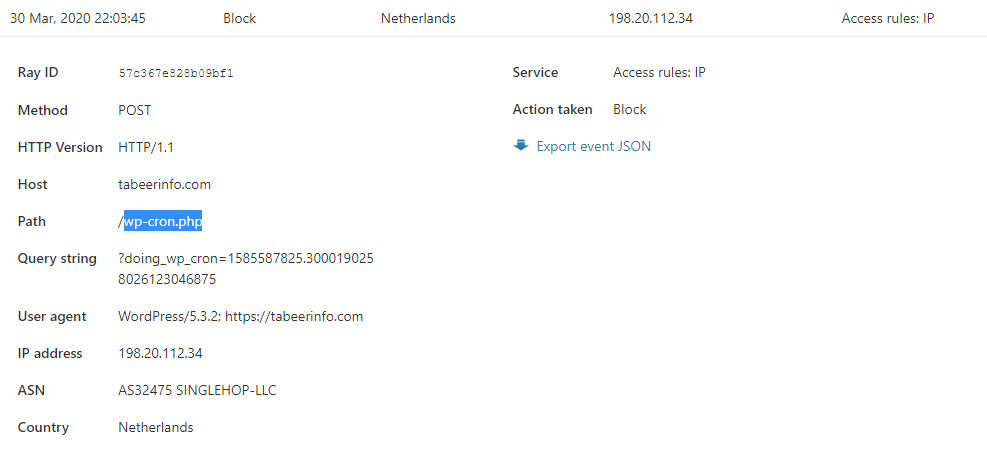The image size is (987, 467).
Task: Click the Export event JSON download icon
Action: [x=520, y=146]
